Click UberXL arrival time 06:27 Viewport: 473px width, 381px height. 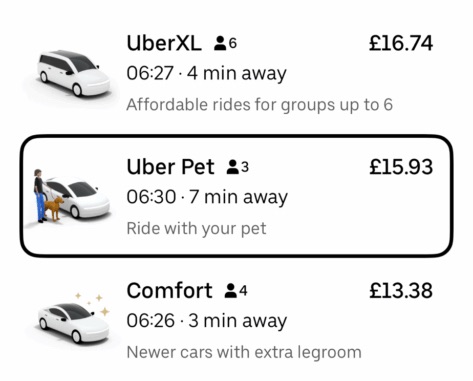[150, 73]
